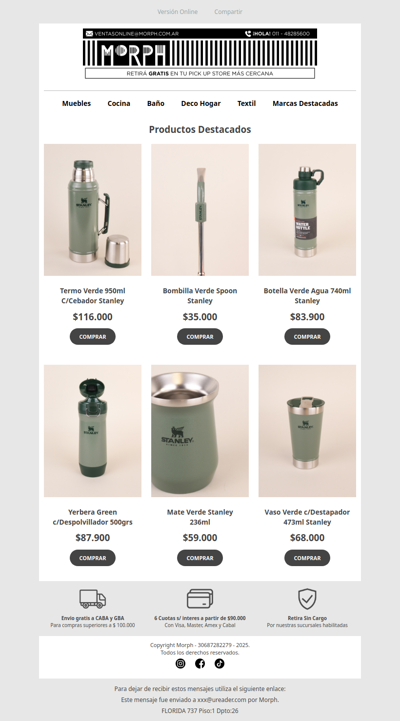
Task: Click the credit cards icon
Action: coord(200,599)
